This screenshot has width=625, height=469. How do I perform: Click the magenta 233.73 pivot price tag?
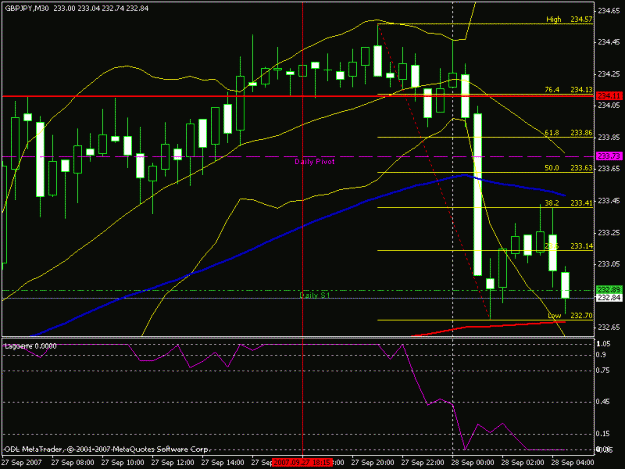(609, 156)
